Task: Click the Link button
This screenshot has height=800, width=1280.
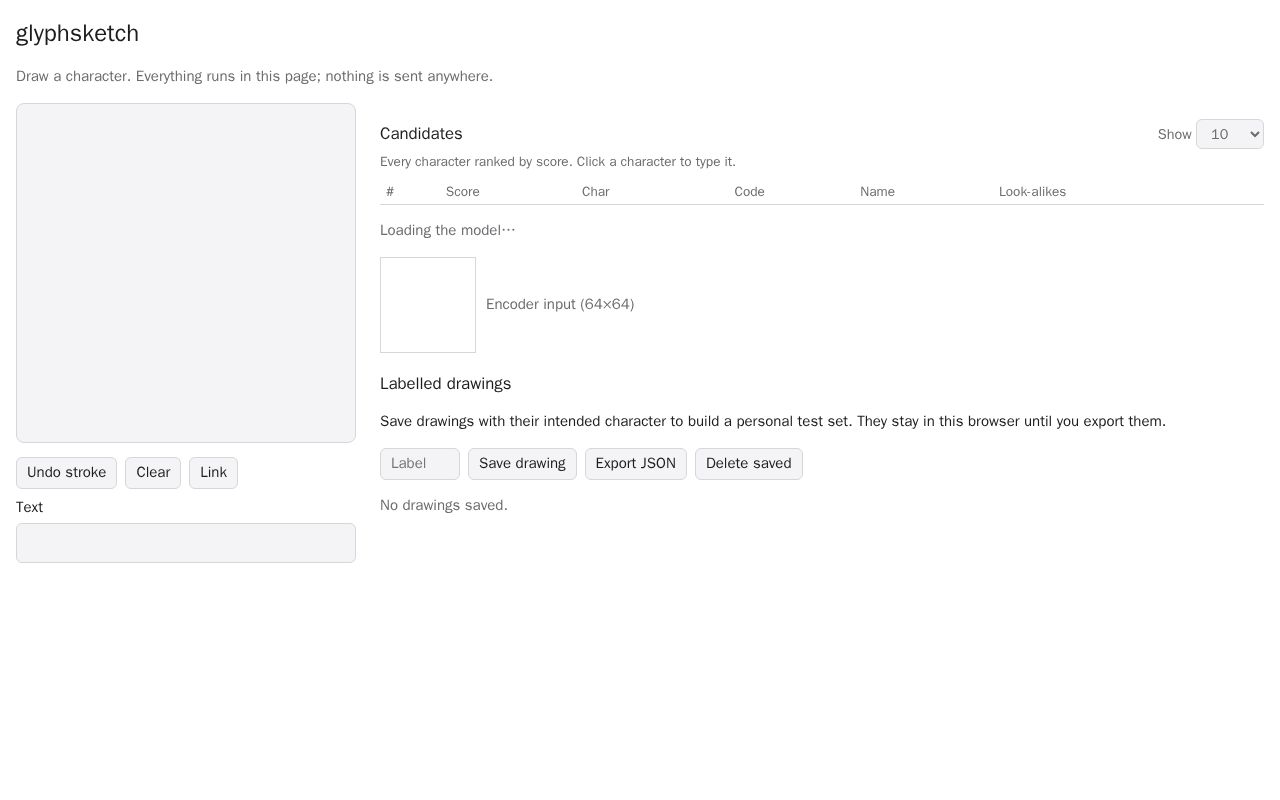Action: tap(213, 473)
